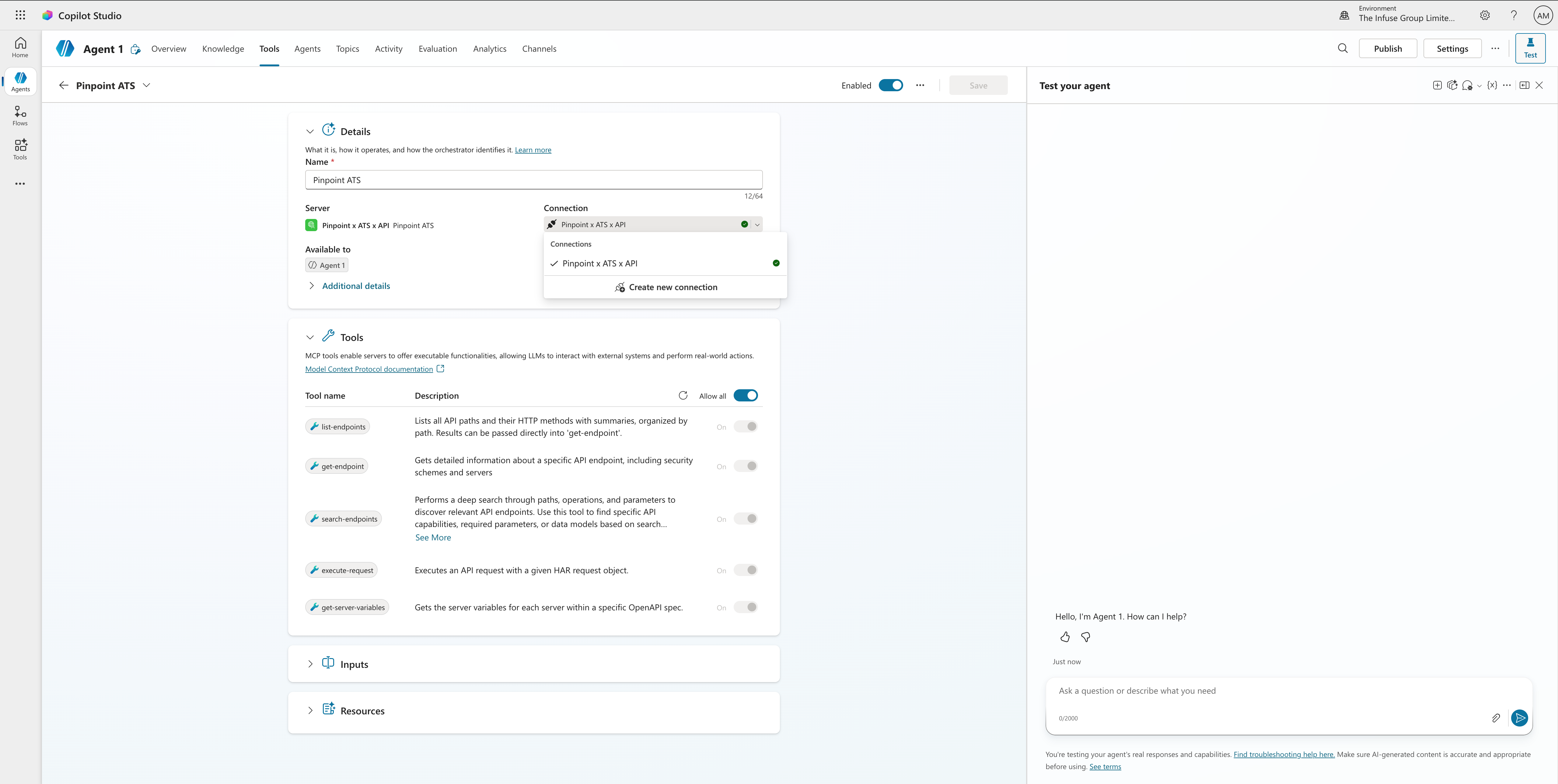This screenshot has height=784, width=1558.
Task: Toggle the search-endpoints tool switch
Action: [x=745, y=519]
